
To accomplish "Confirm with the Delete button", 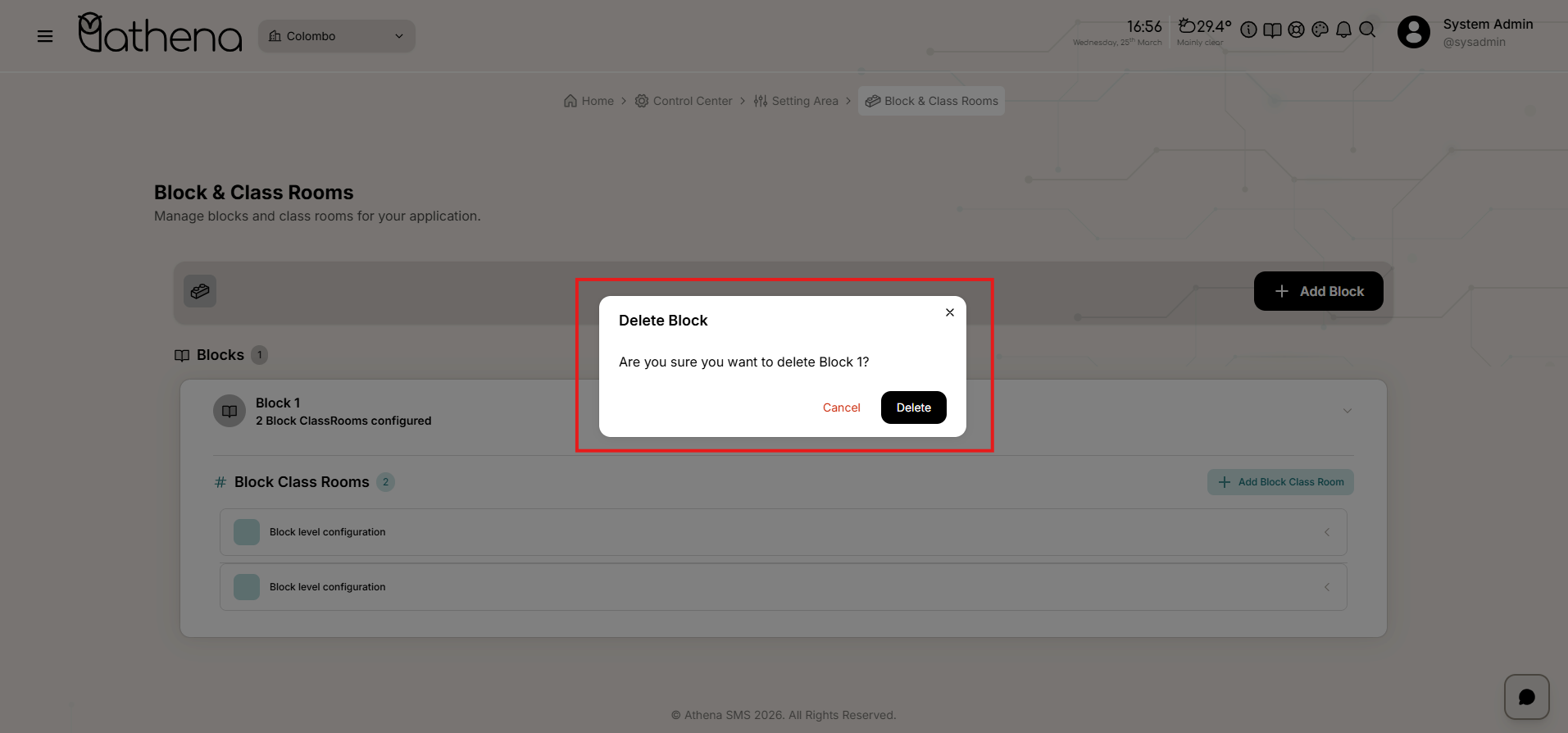I will [x=913, y=407].
